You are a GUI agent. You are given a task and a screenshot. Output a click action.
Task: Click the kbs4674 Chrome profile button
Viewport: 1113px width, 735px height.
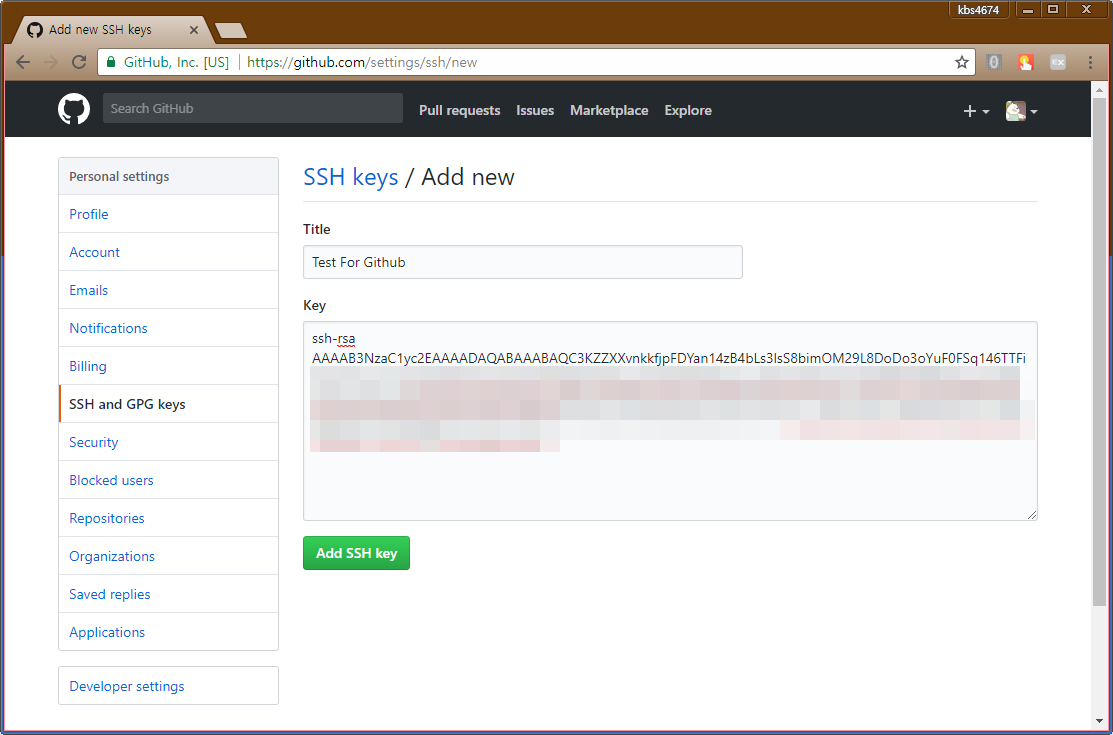979,10
